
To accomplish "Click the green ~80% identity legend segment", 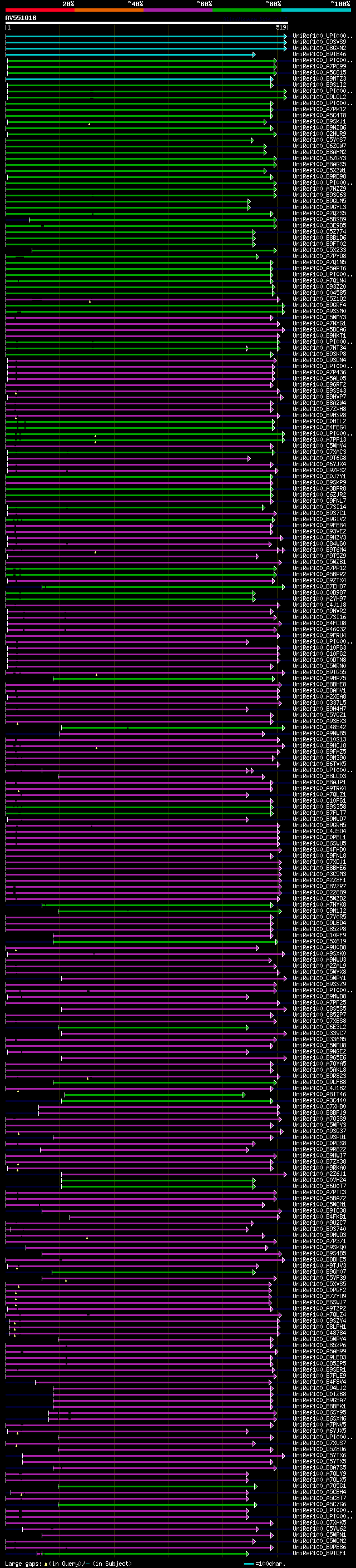I will 247,10.
